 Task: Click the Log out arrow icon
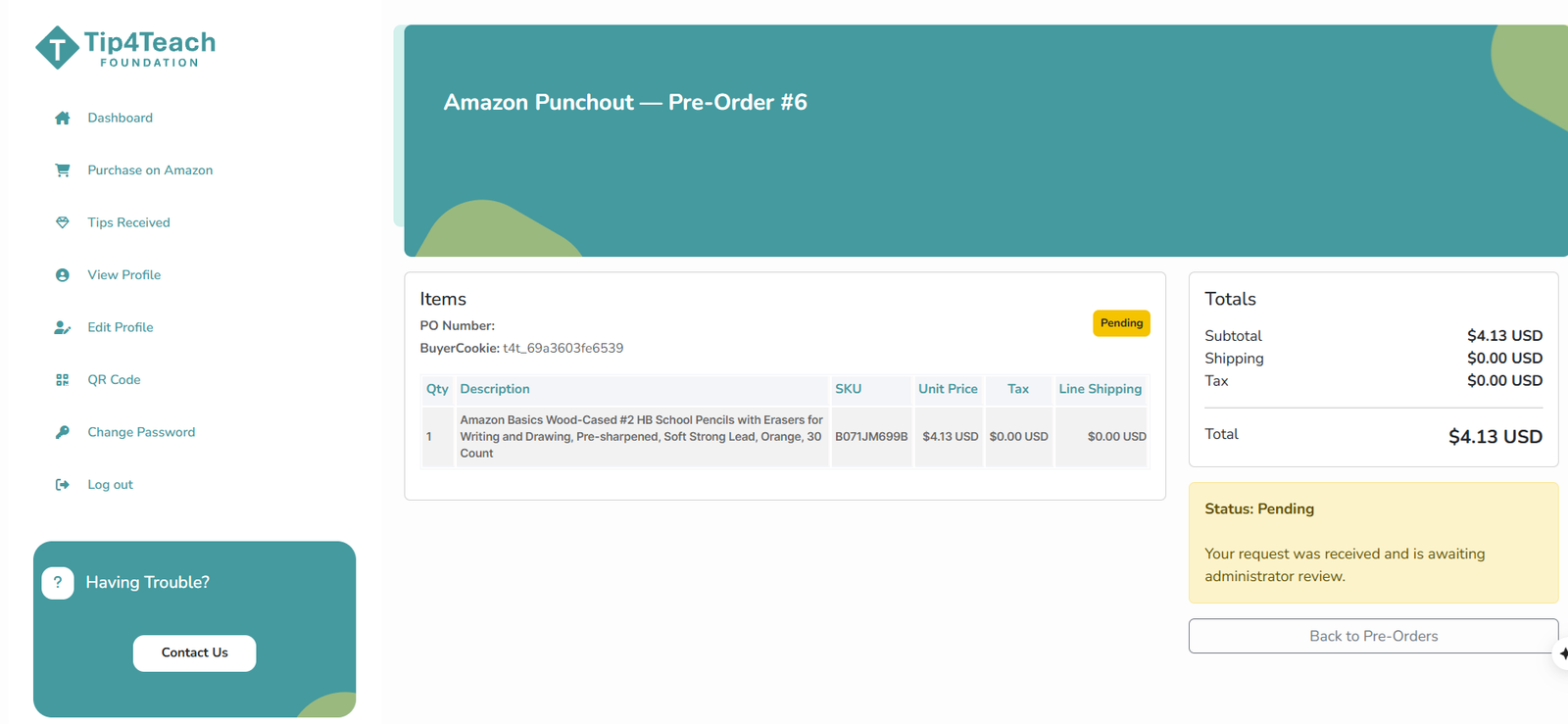click(x=63, y=485)
